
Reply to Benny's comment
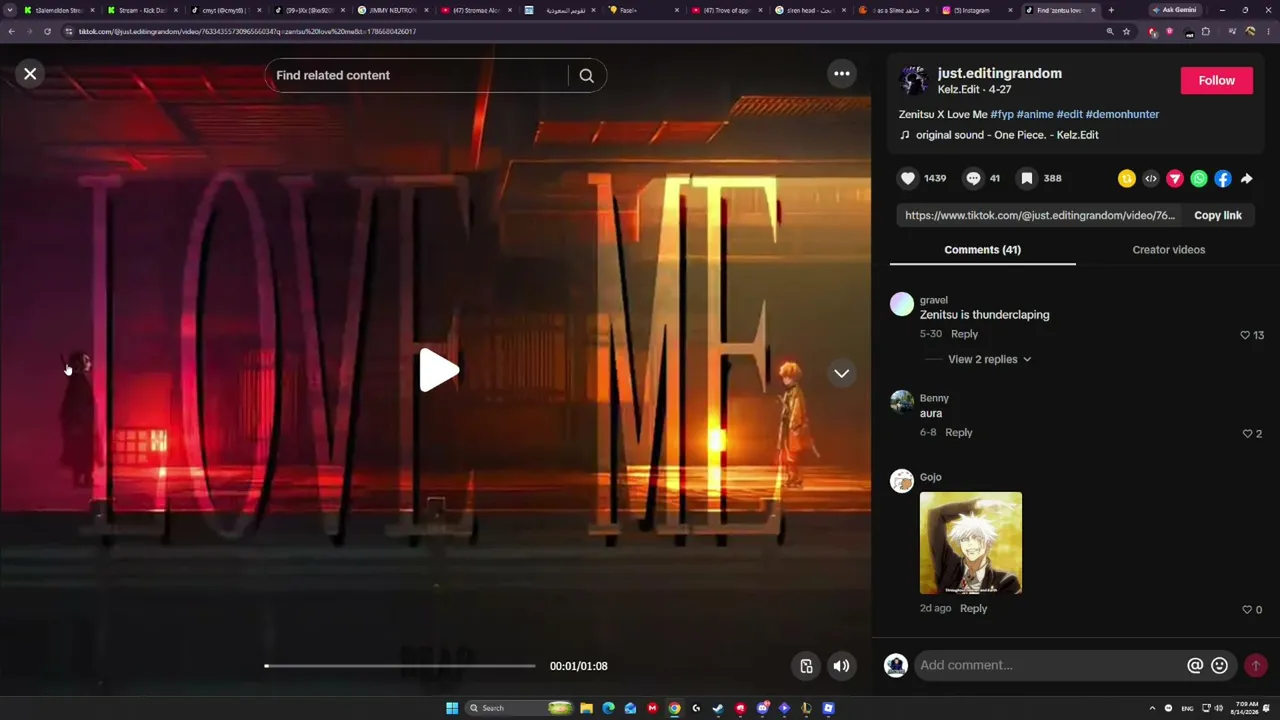pos(958,432)
